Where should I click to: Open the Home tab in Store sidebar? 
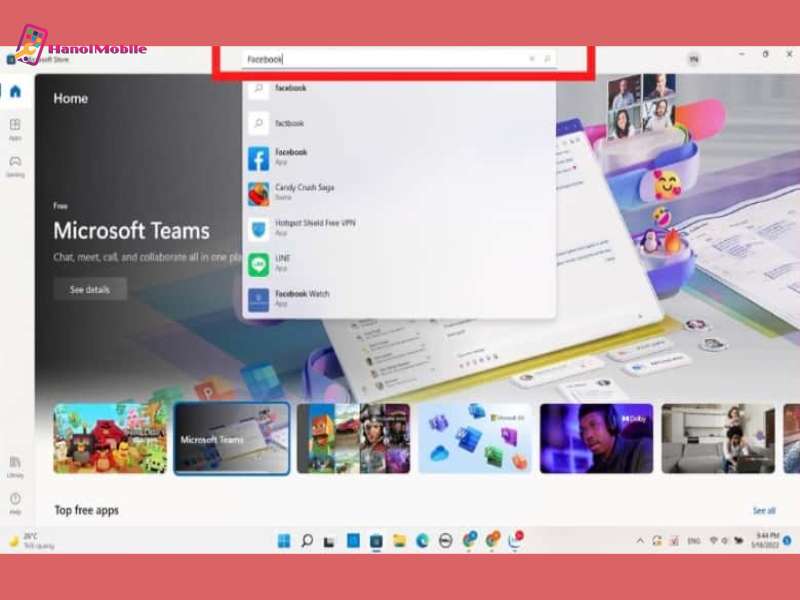(x=15, y=91)
